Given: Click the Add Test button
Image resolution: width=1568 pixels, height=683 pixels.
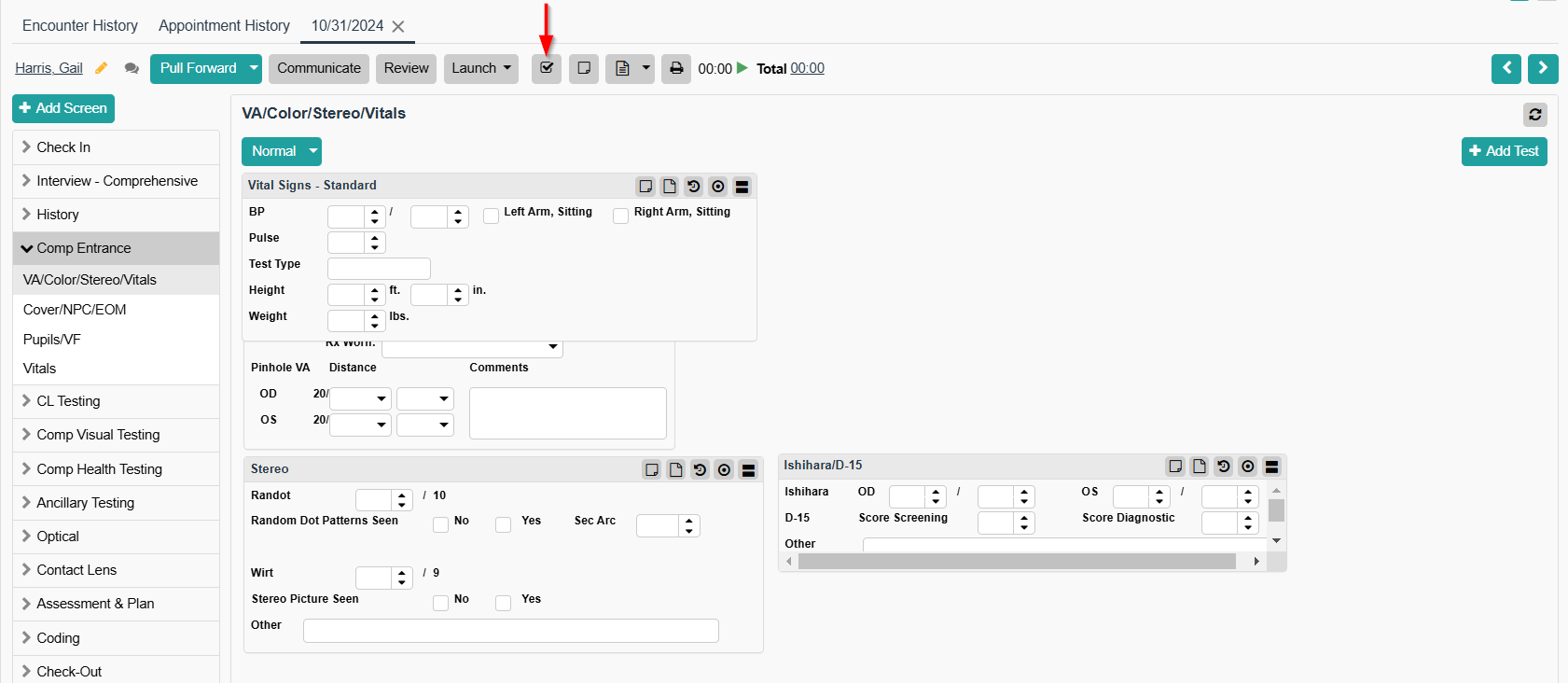Looking at the screenshot, I should point(1504,151).
